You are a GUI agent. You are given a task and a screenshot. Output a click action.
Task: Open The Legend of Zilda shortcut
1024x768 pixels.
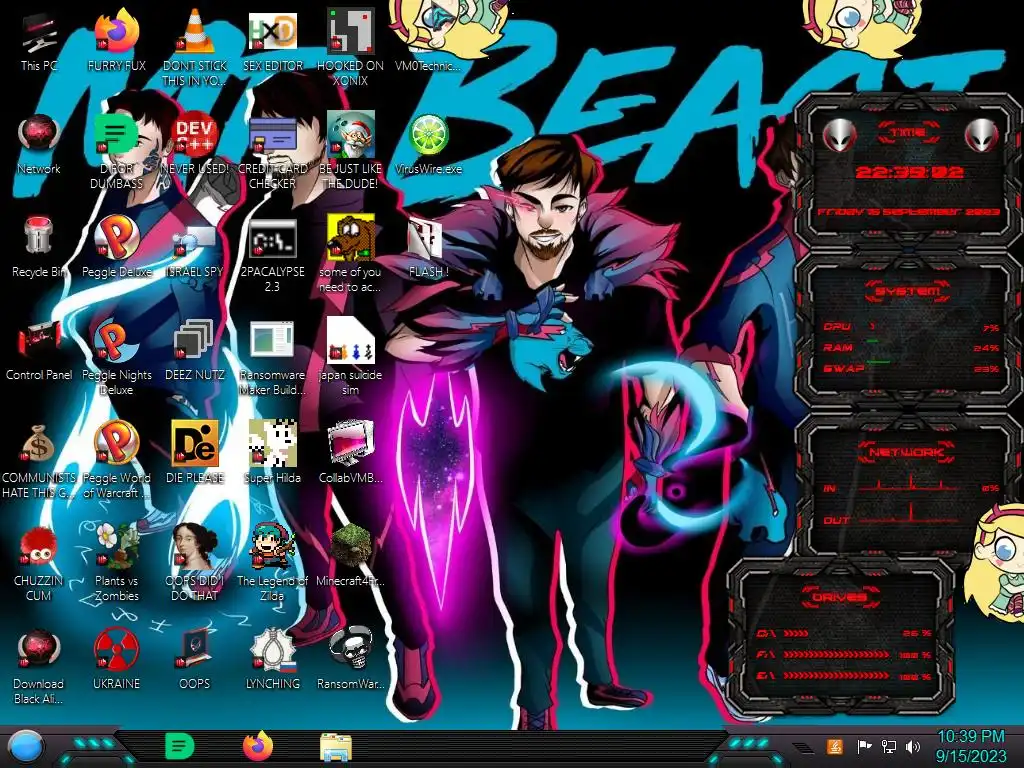273,562
